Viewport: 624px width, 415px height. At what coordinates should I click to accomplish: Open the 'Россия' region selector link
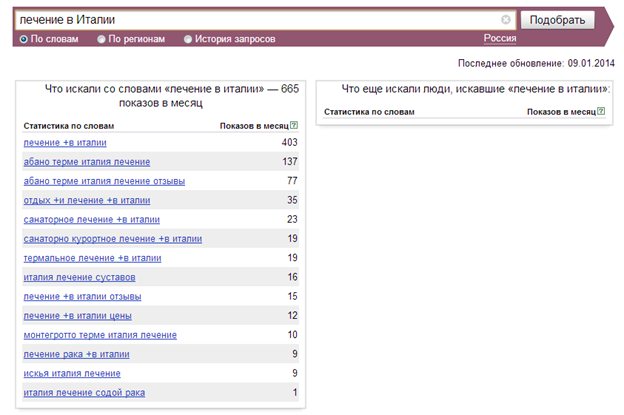(x=500, y=39)
